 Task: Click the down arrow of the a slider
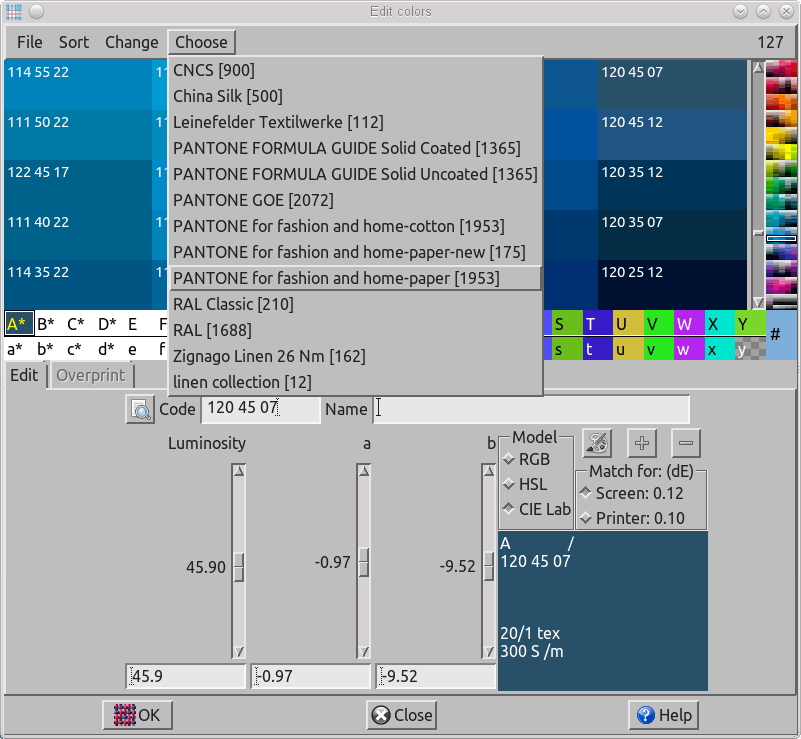coord(364,652)
